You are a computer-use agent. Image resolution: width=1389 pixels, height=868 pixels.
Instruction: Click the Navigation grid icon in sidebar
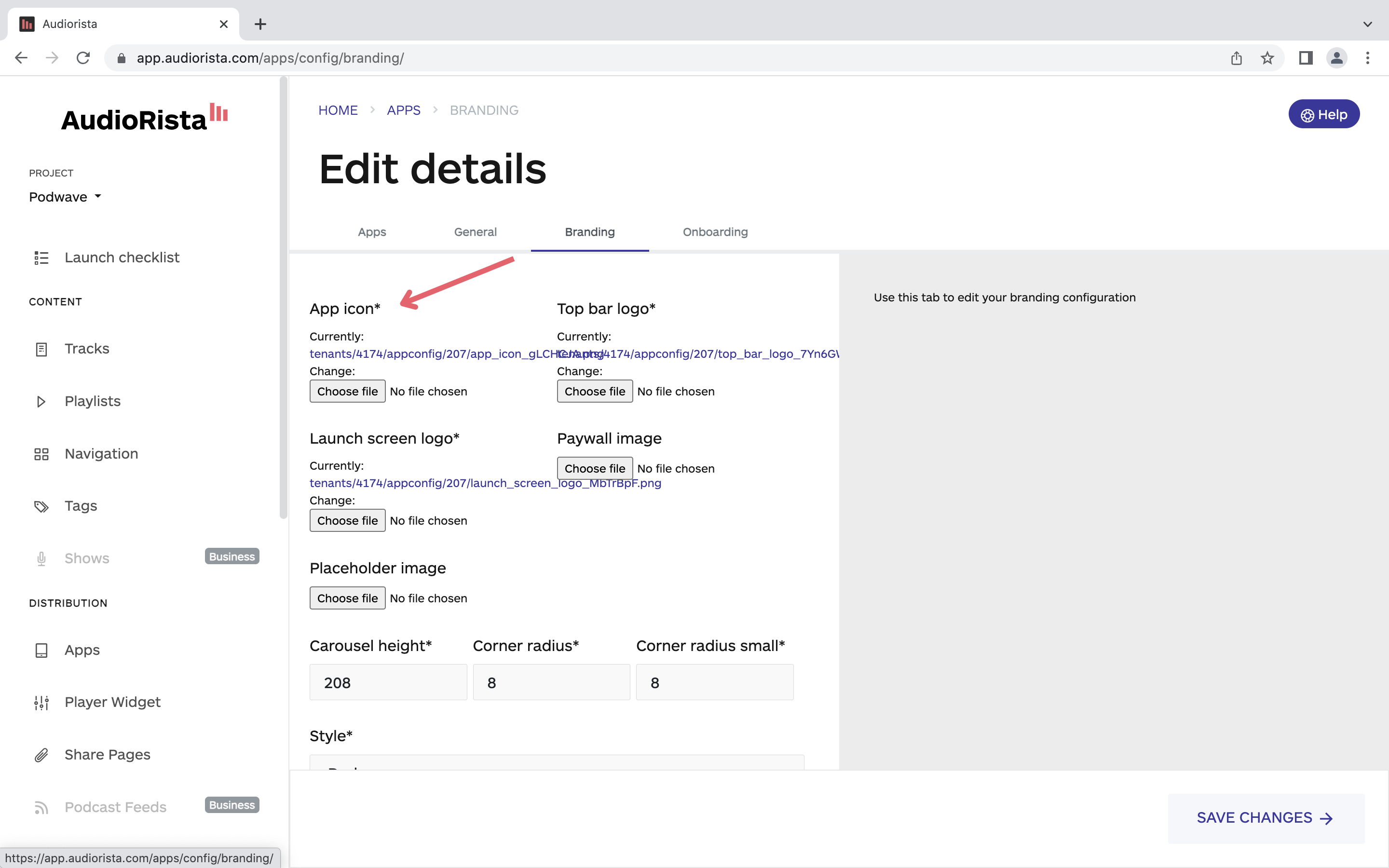coord(41,454)
